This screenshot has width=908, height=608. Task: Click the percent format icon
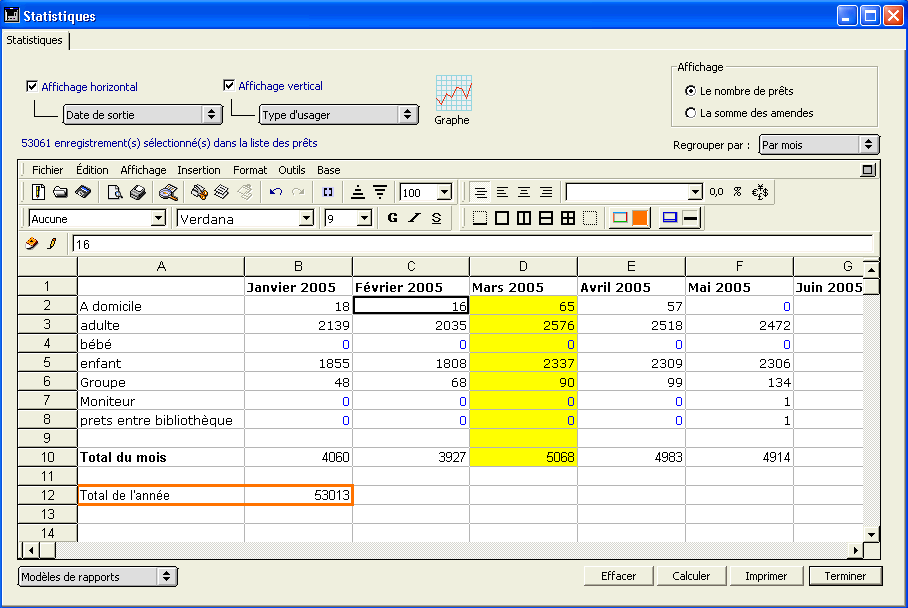click(737, 192)
